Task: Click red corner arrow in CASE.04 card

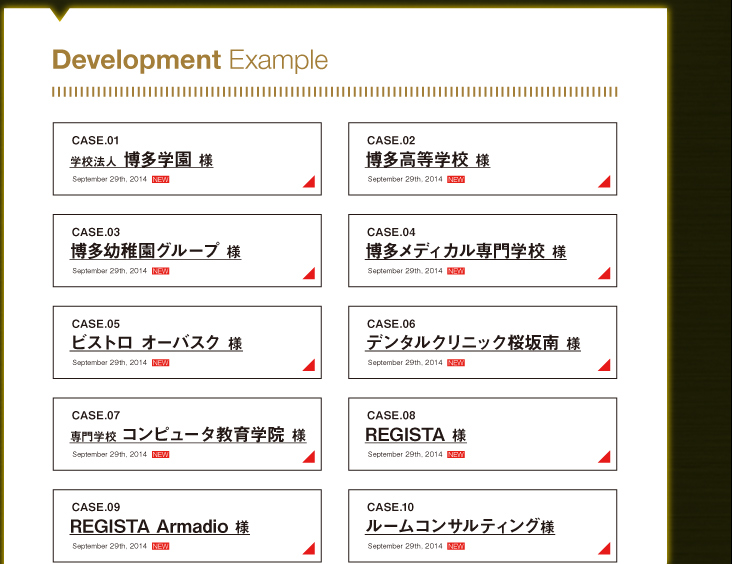Action: 604,273
